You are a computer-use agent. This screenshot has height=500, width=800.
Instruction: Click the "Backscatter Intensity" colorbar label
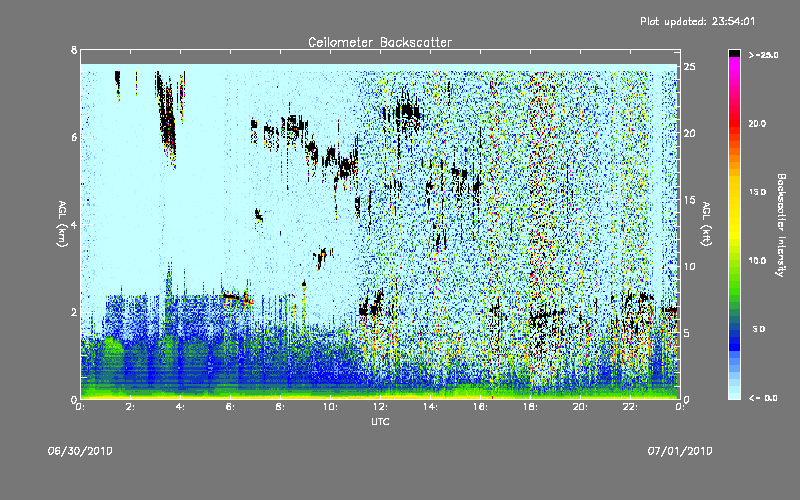781,225
